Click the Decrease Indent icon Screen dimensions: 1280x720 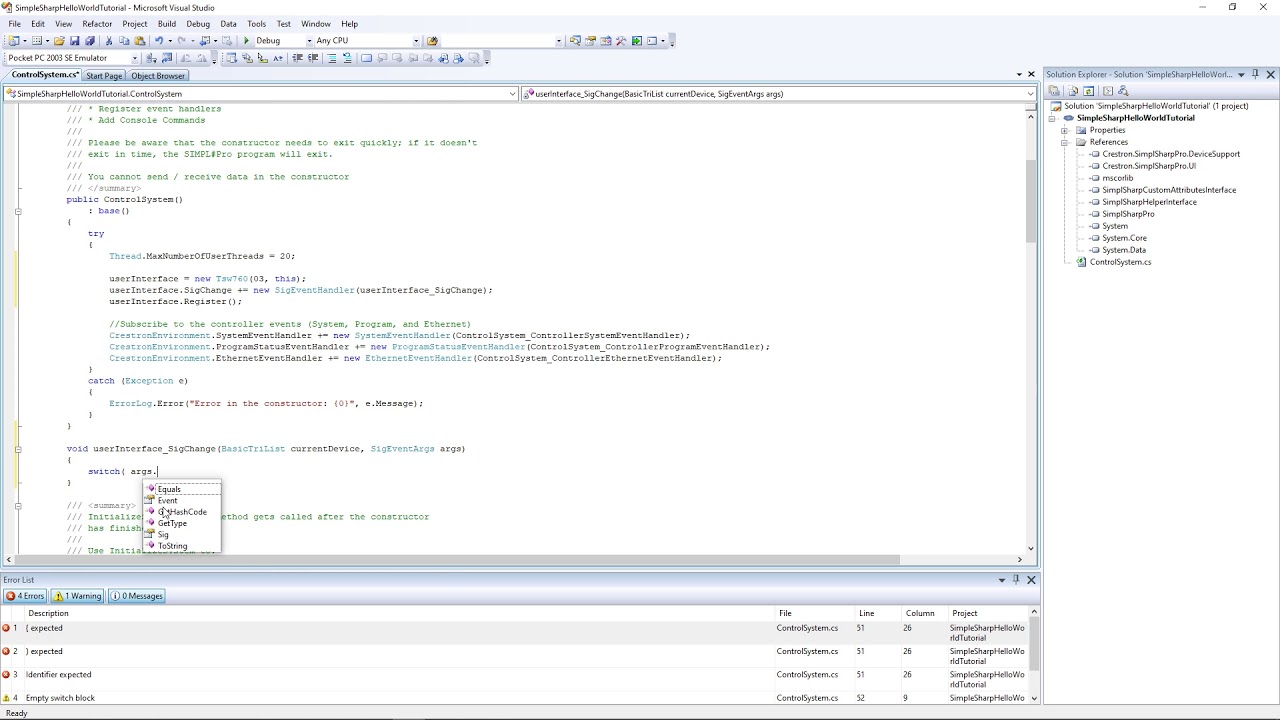(x=297, y=58)
